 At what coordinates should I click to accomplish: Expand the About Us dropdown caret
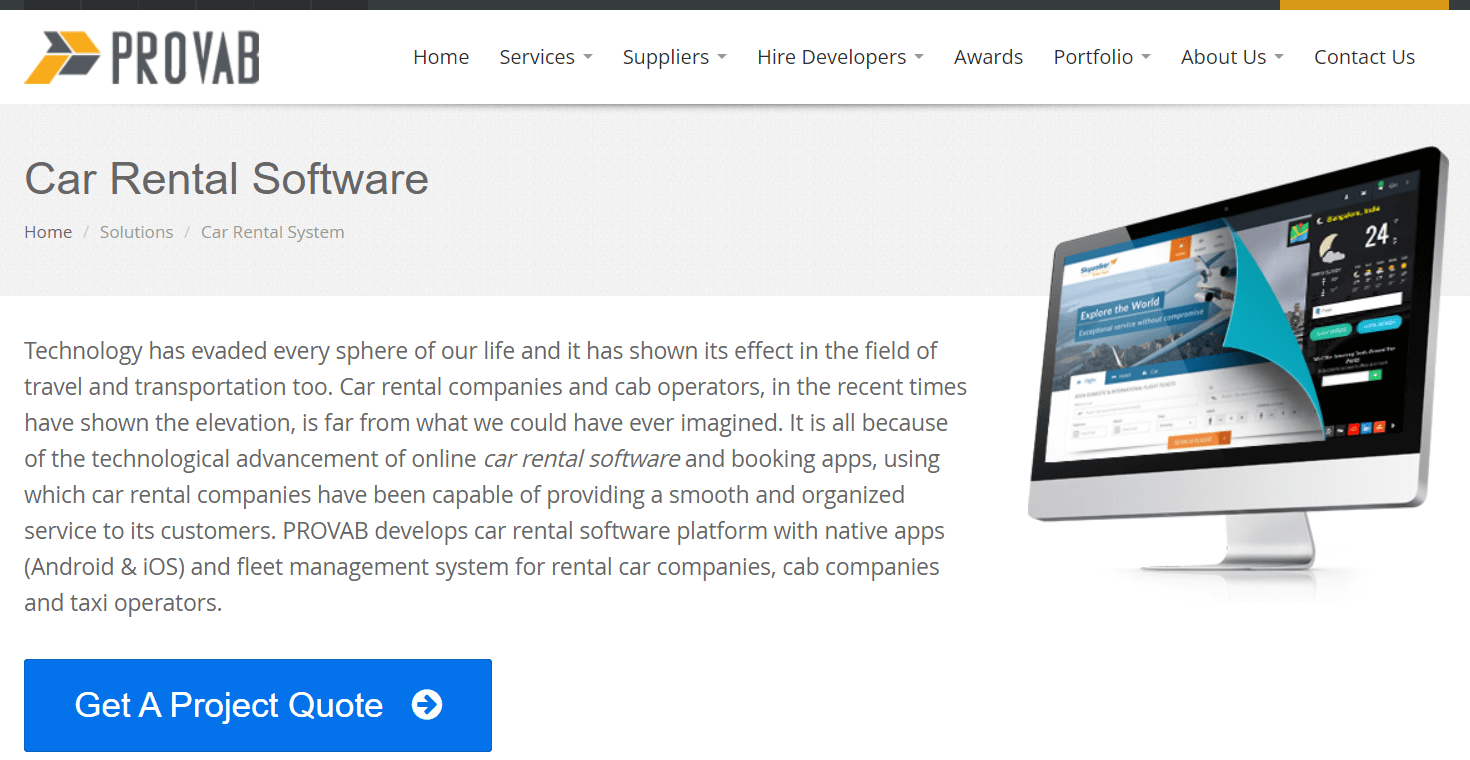pos(1279,57)
